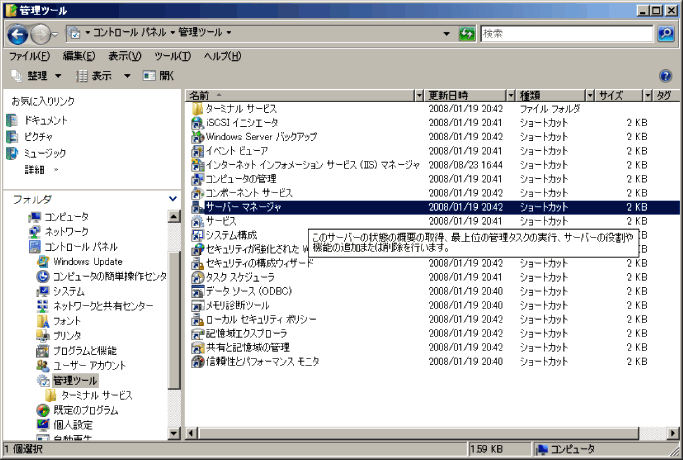
Task: Click the green Refresh icon
Action: (467, 34)
